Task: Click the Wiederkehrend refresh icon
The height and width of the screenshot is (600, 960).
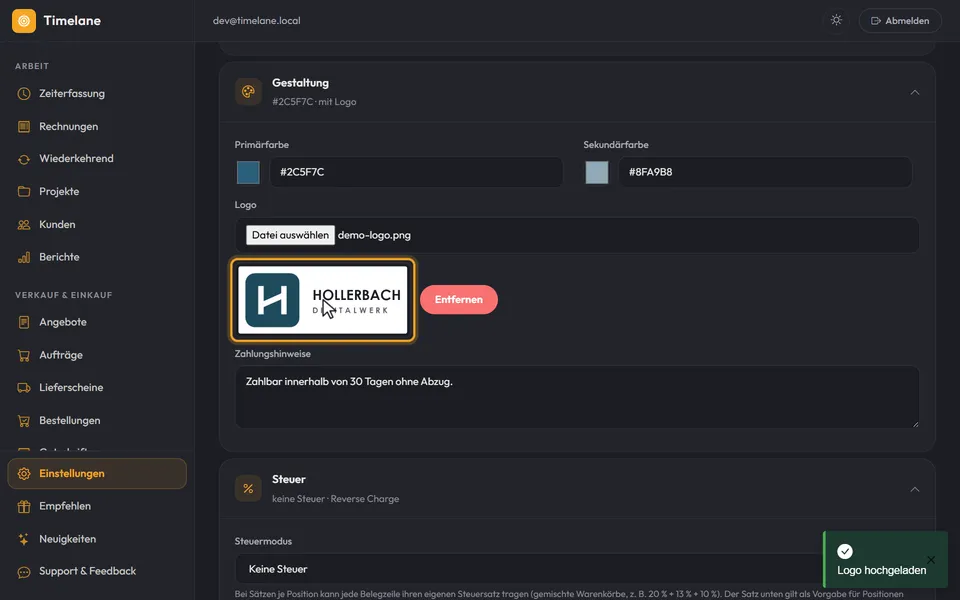Action: point(24,159)
